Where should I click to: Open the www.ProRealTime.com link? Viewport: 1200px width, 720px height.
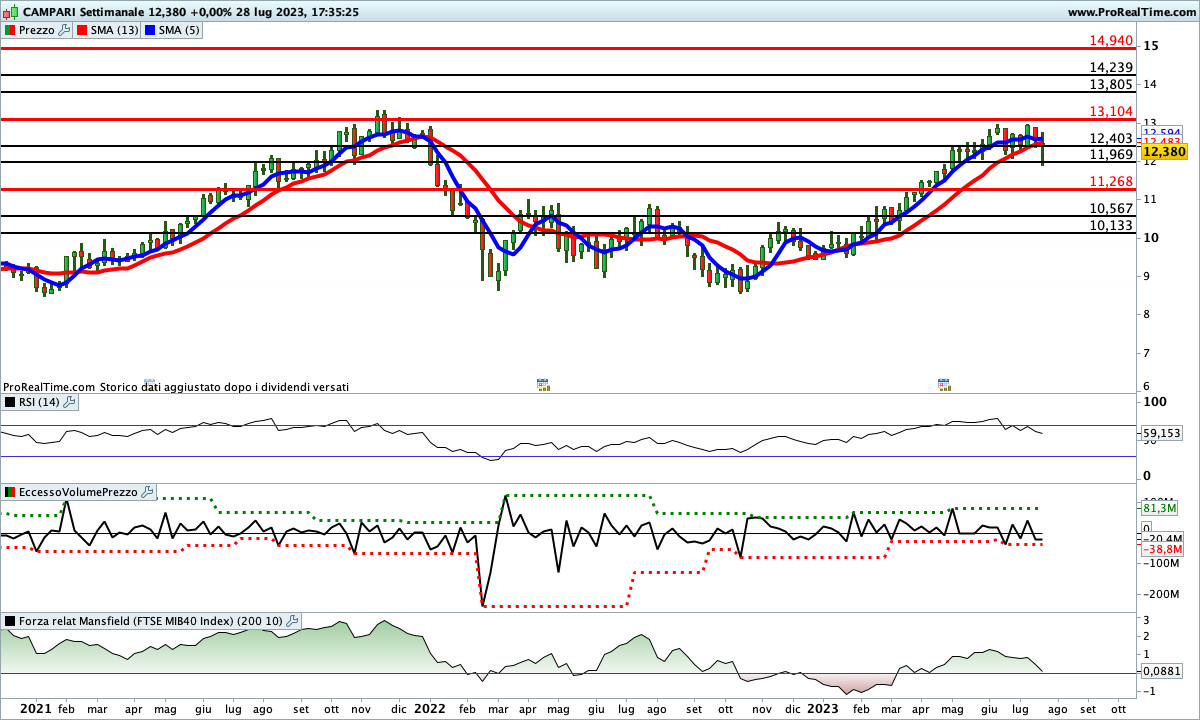(x=1132, y=12)
